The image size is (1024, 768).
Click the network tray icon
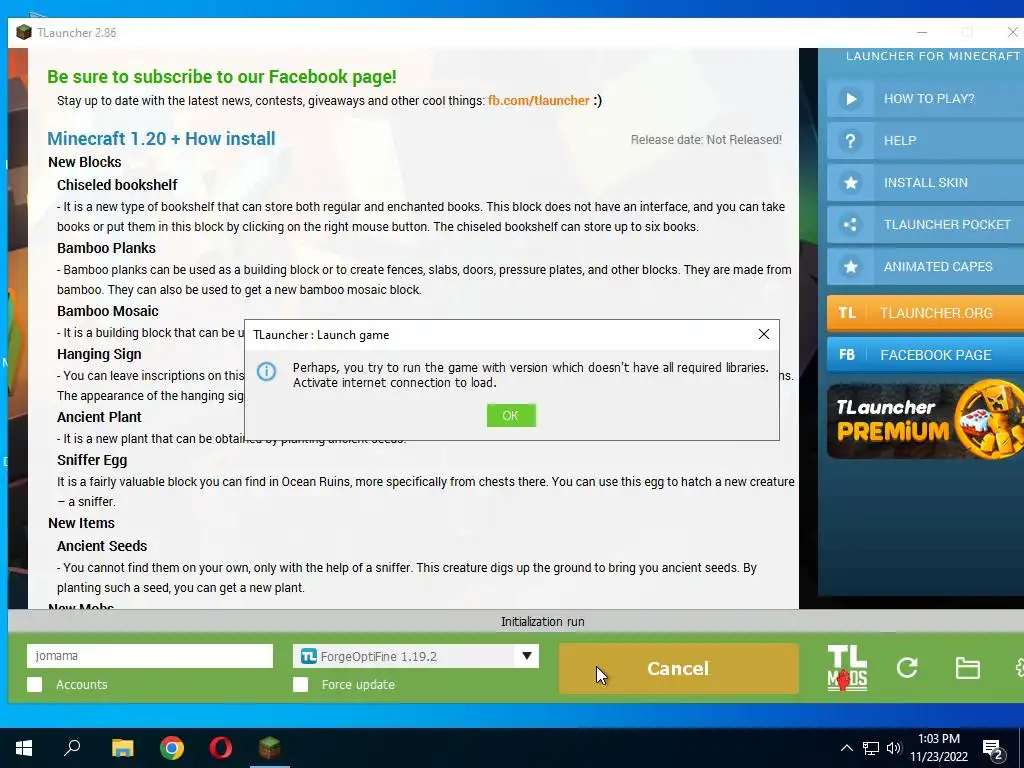click(871, 748)
